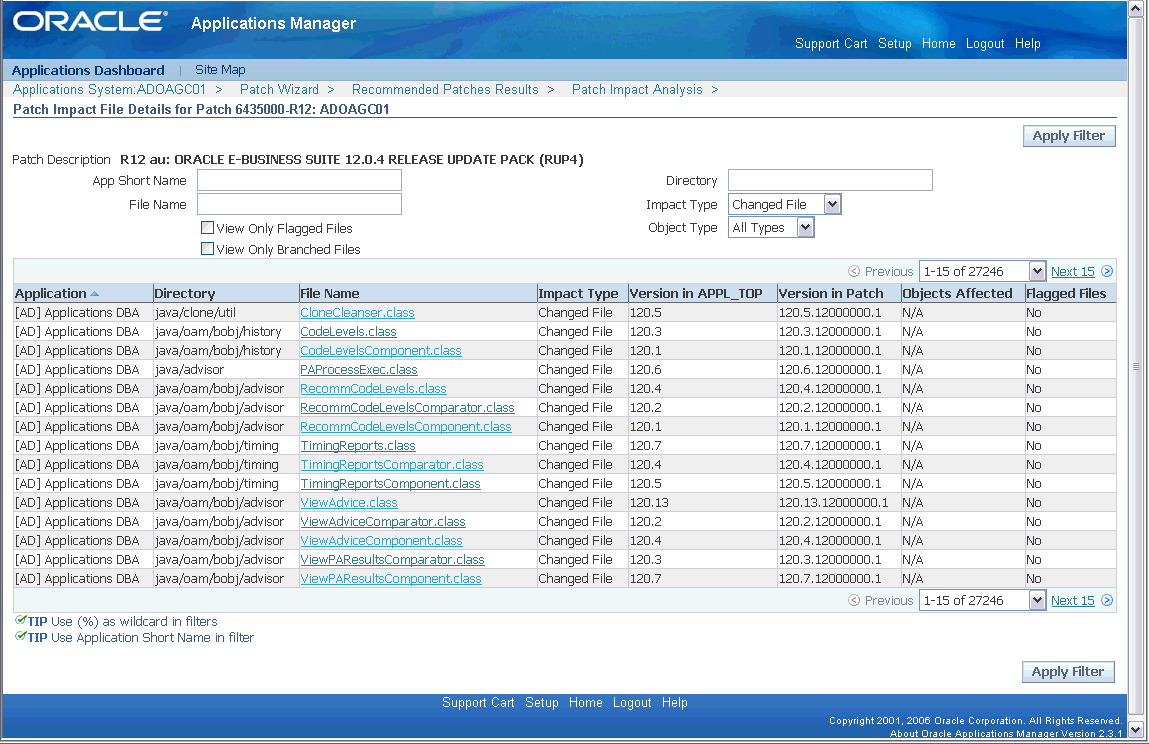Open ViewAdviceComparator.class file link
This screenshot has width=1149, height=744.
[383, 522]
